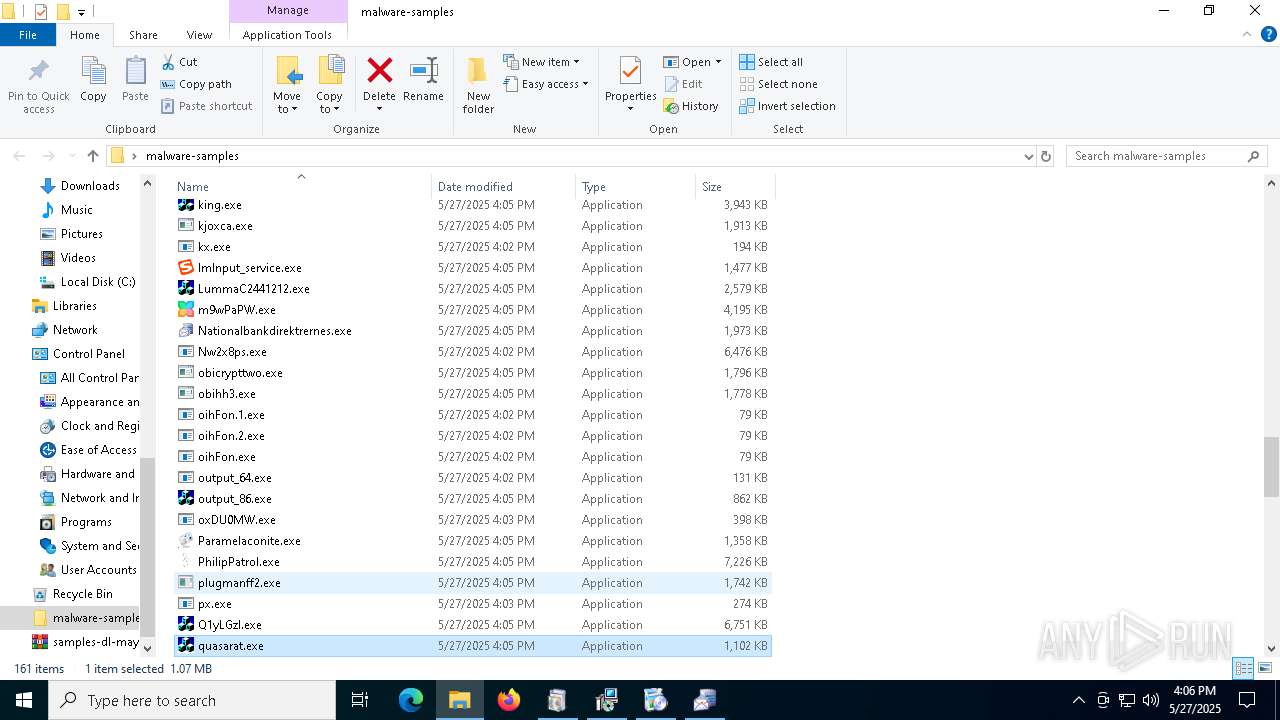This screenshot has width=1280, height=720.
Task: Create a New folder
Action: coord(478,84)
